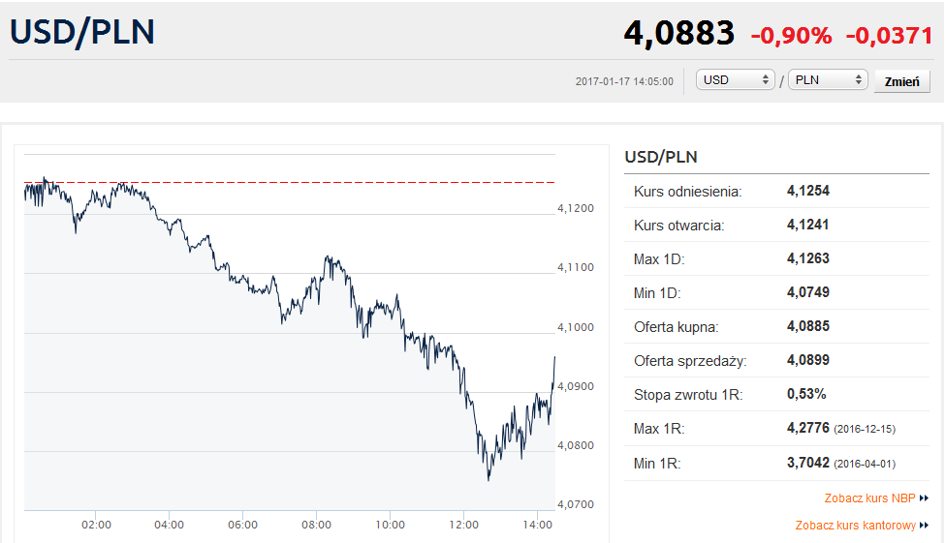The height and width of the screenshot is (543, 945).
Task: Click the 4,1000 price axis label
Action: click(x=575, y=328)
